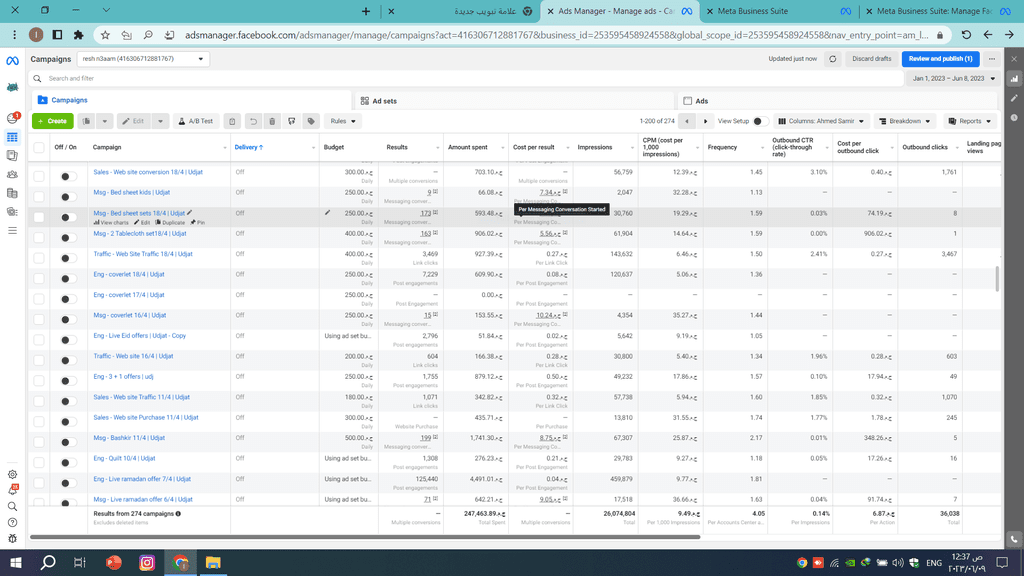Screen dimensions: 1024x576
Task: Select all campaigns with header checkbox
Action: coord(39,148)
